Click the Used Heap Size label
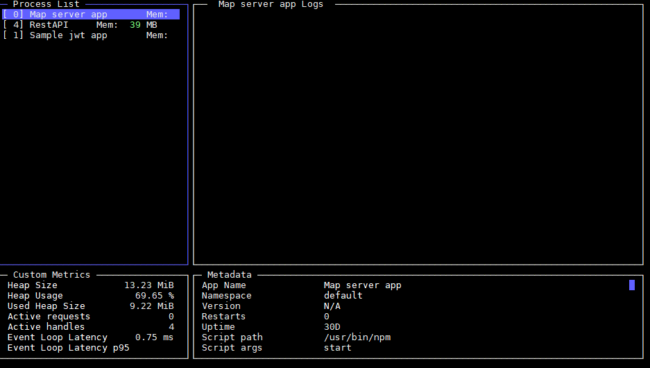This screenshot has width=650, height=368. 46,306
